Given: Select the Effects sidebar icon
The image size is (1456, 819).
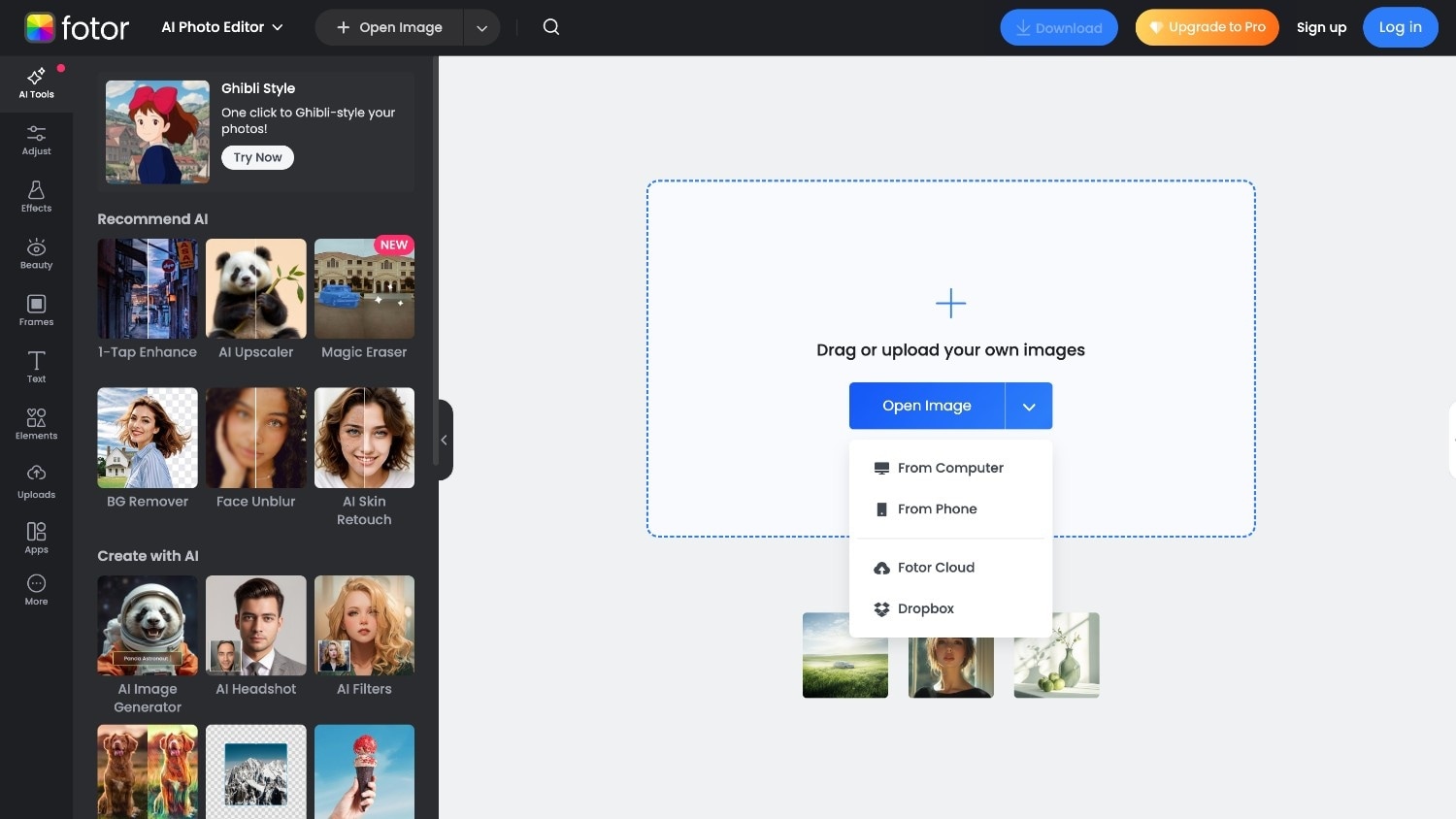Looking at the screenshot, I should 36,197.
